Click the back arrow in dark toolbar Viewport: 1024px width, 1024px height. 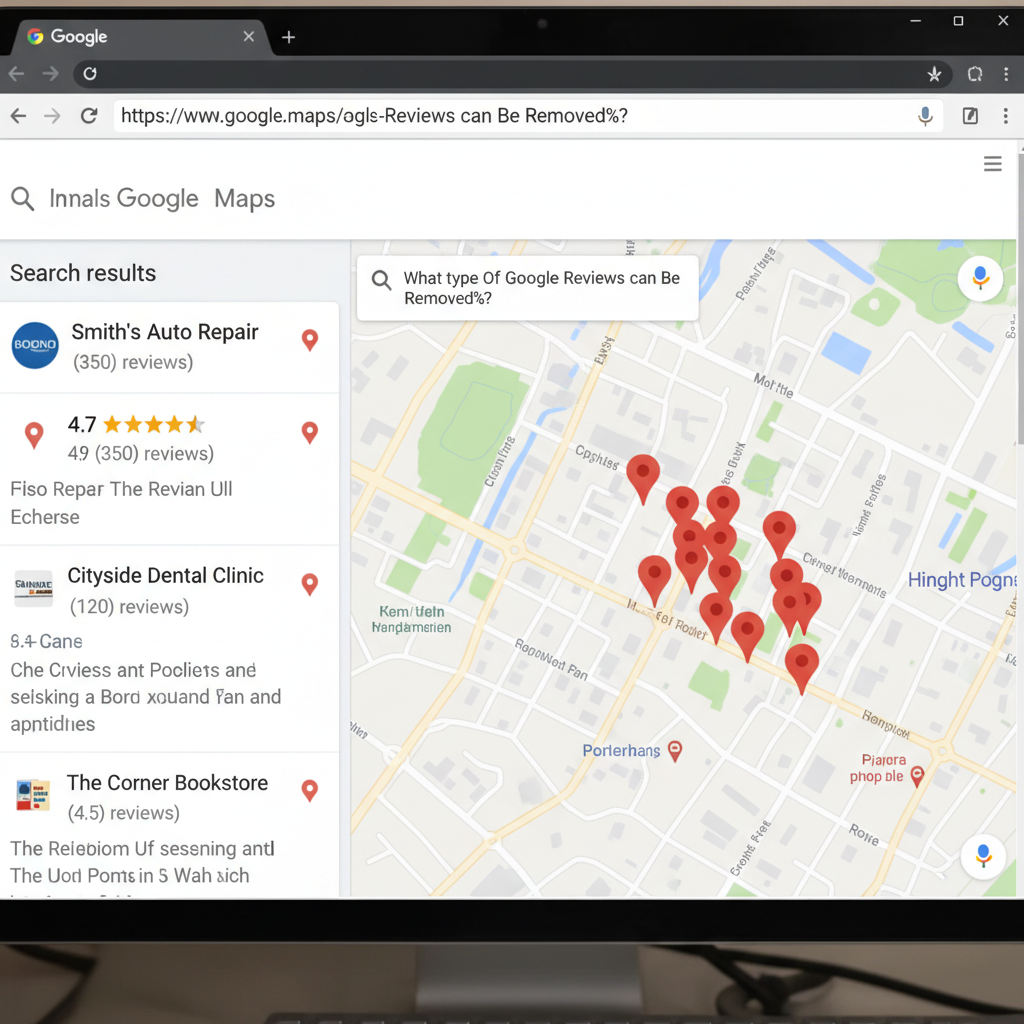[16, 74]
